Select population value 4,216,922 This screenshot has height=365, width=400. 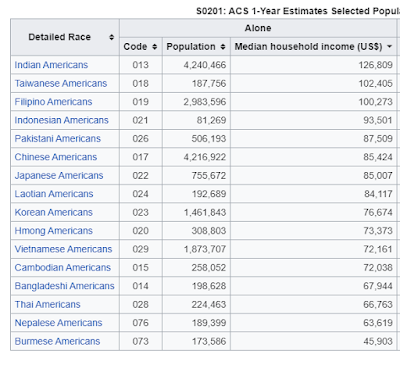pos(205,157)
